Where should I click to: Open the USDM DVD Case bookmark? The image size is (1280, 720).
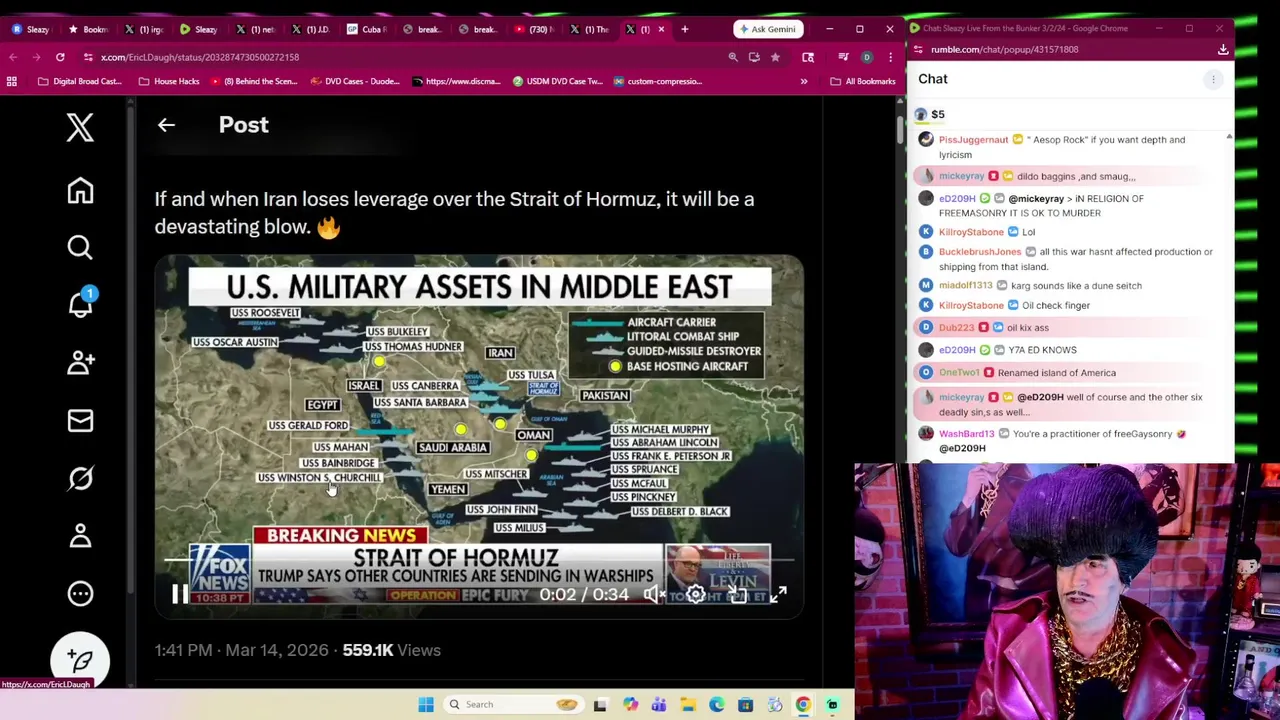(x=558, y=81)
